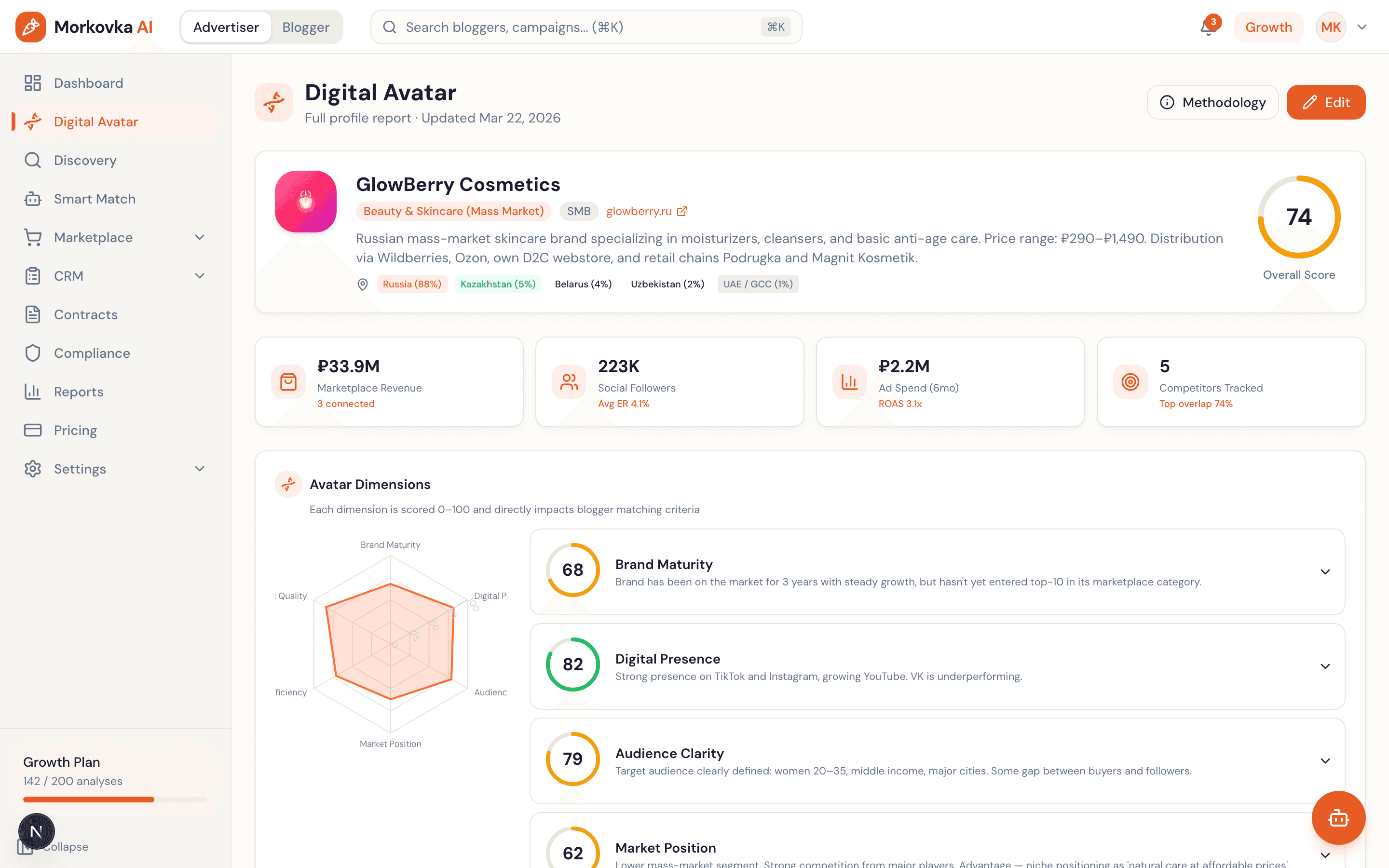This screenshot has height=868, width=1389.
Task: Click the Competitors Tracked target icon
Action: 1130,382
